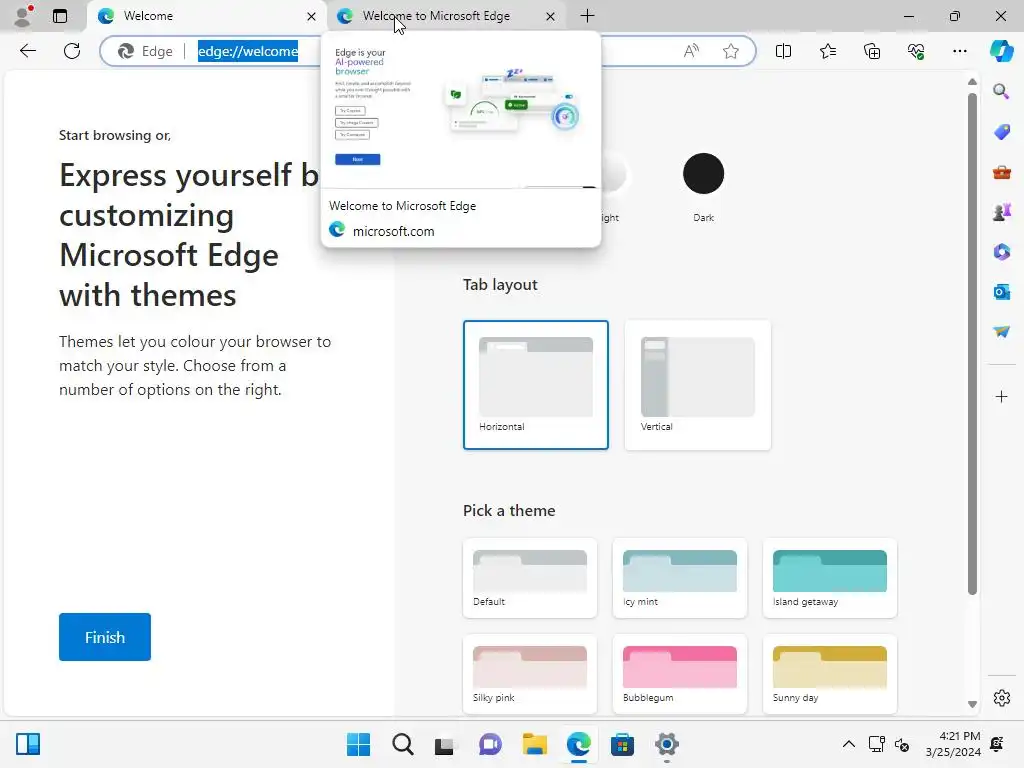This screenshot has width=1024, height=768.
Task: Open the sidebar Tools briefcase icon
Action: [x=1001, y=172]
